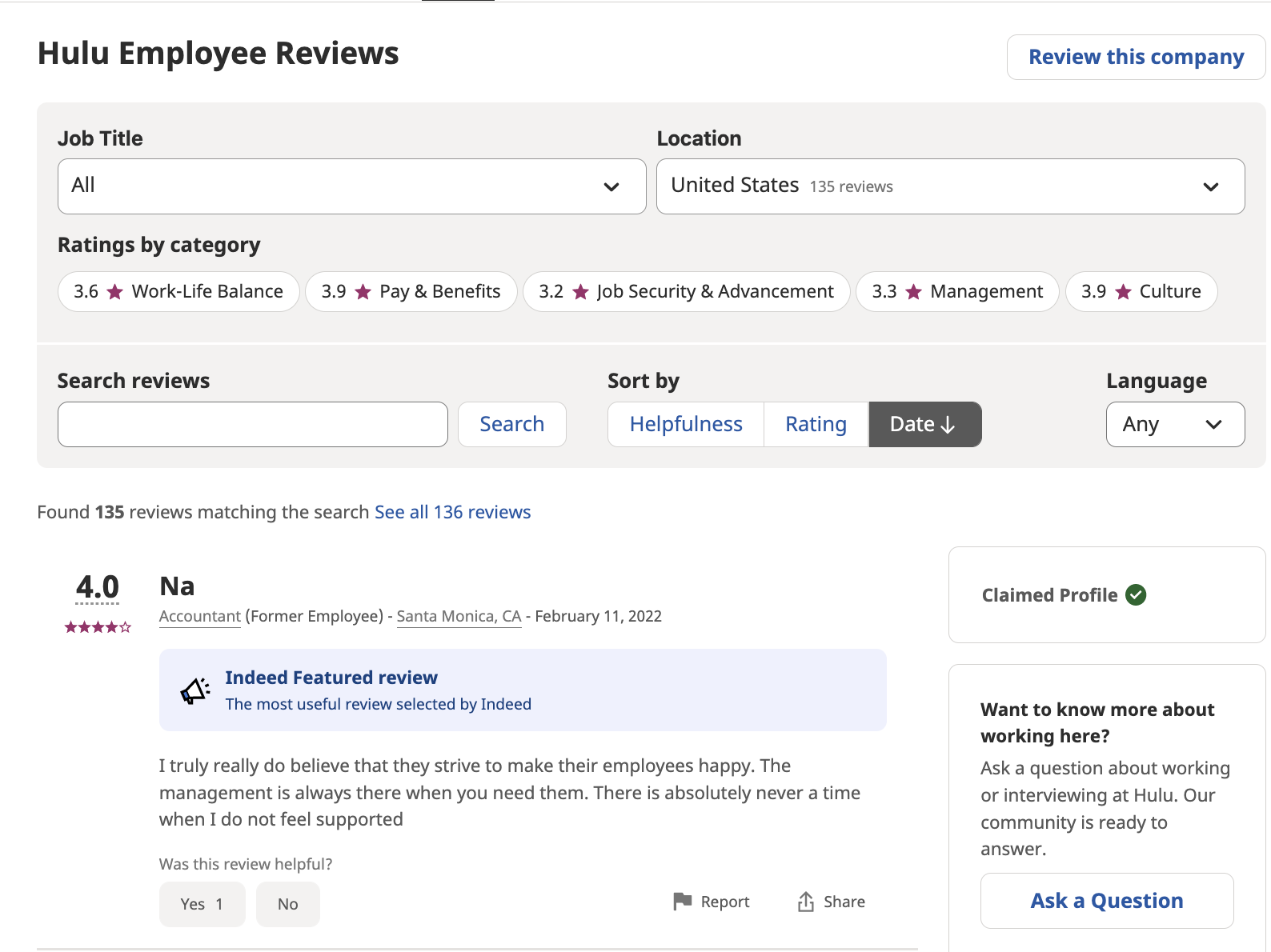
Task: Open See all 136 reviews link
Action: click(x=453, y=512)
